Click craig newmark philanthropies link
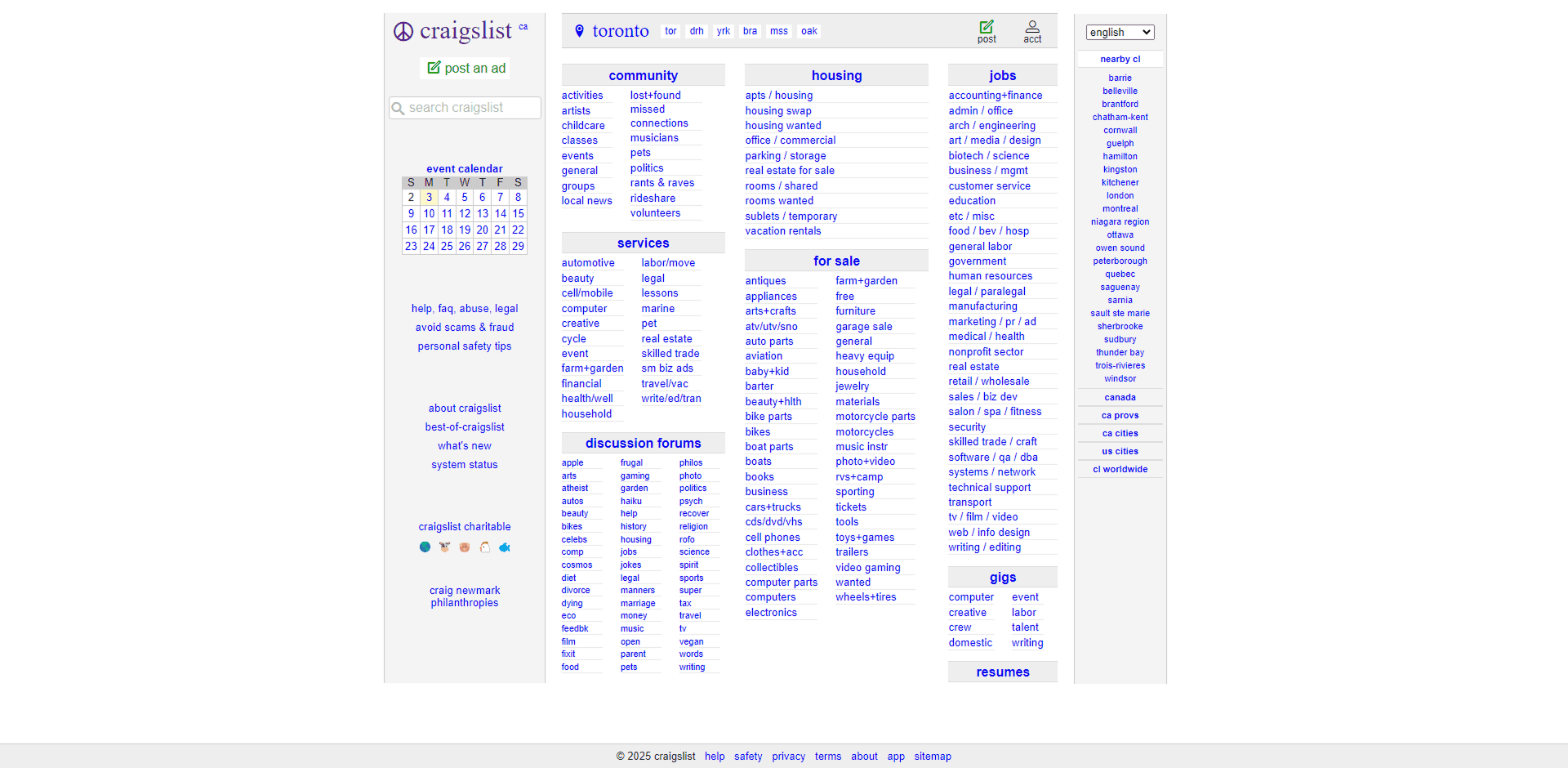This screenshot has height=768, width=1568. point(465,596)
